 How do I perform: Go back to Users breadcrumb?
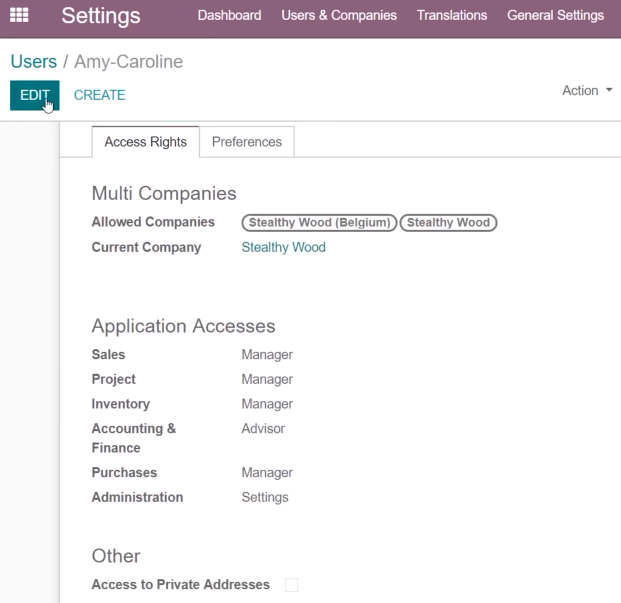coord(34,62)
